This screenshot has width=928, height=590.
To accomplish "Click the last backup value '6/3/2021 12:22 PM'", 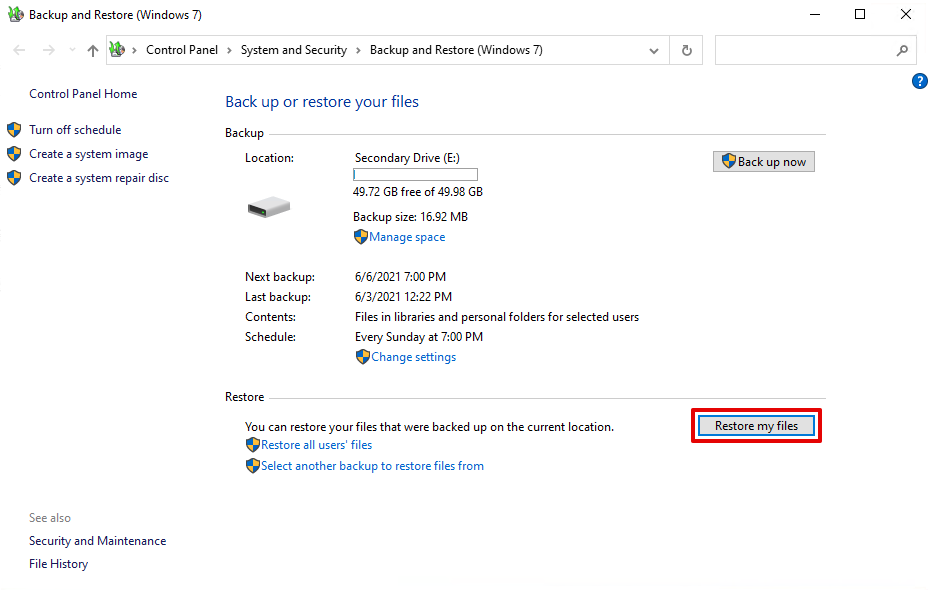I will (403, 296).
